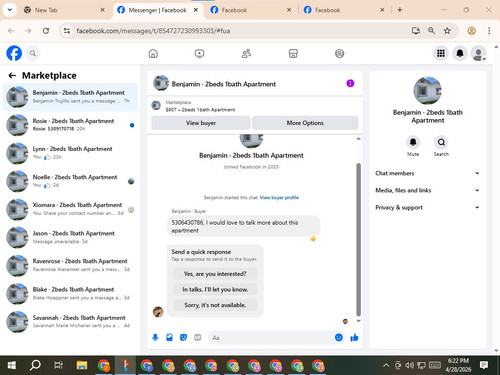Image resolution: width=500 pixels, height=375 pixels.
Task: Open Noelle's 2beds 1bath Apartment conversation
Action: (70, 181)
